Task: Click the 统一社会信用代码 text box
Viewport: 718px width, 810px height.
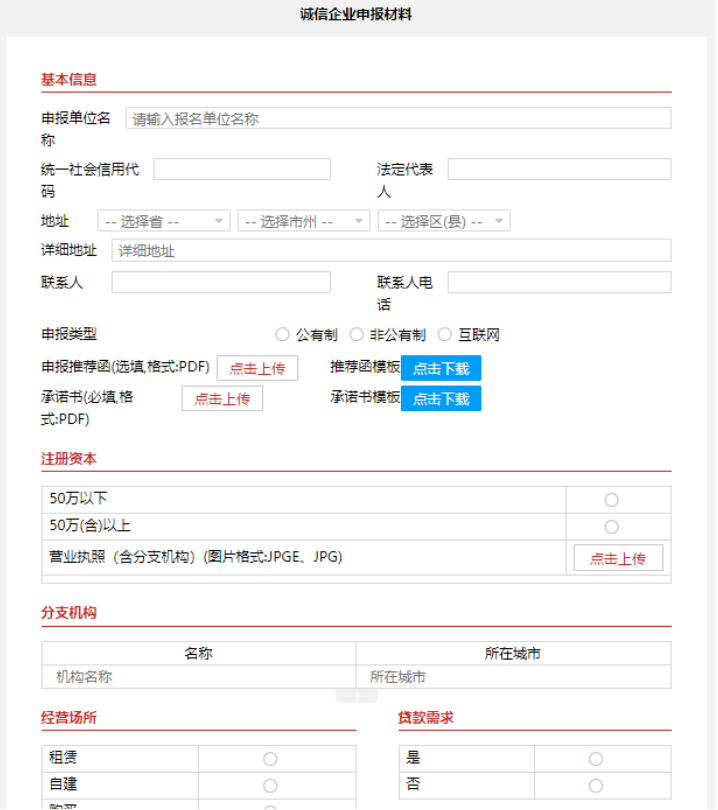Action: coord(241,169)
